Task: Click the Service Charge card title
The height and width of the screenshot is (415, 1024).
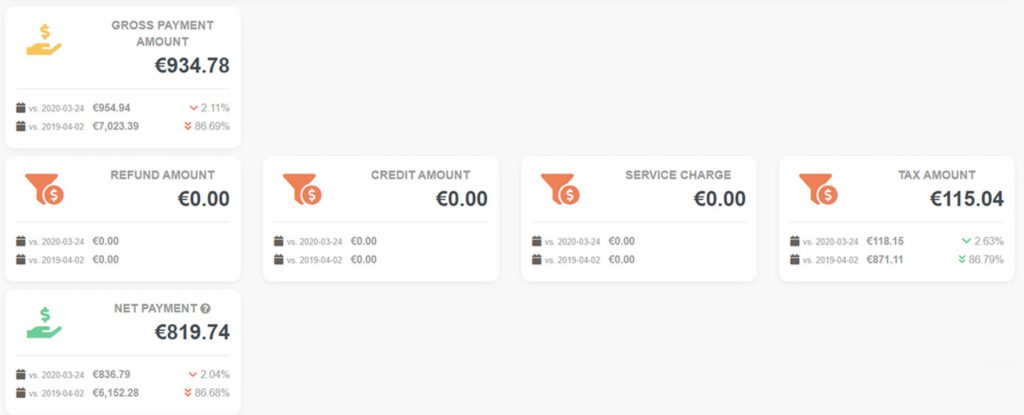Action: click(x=678, y=175)
